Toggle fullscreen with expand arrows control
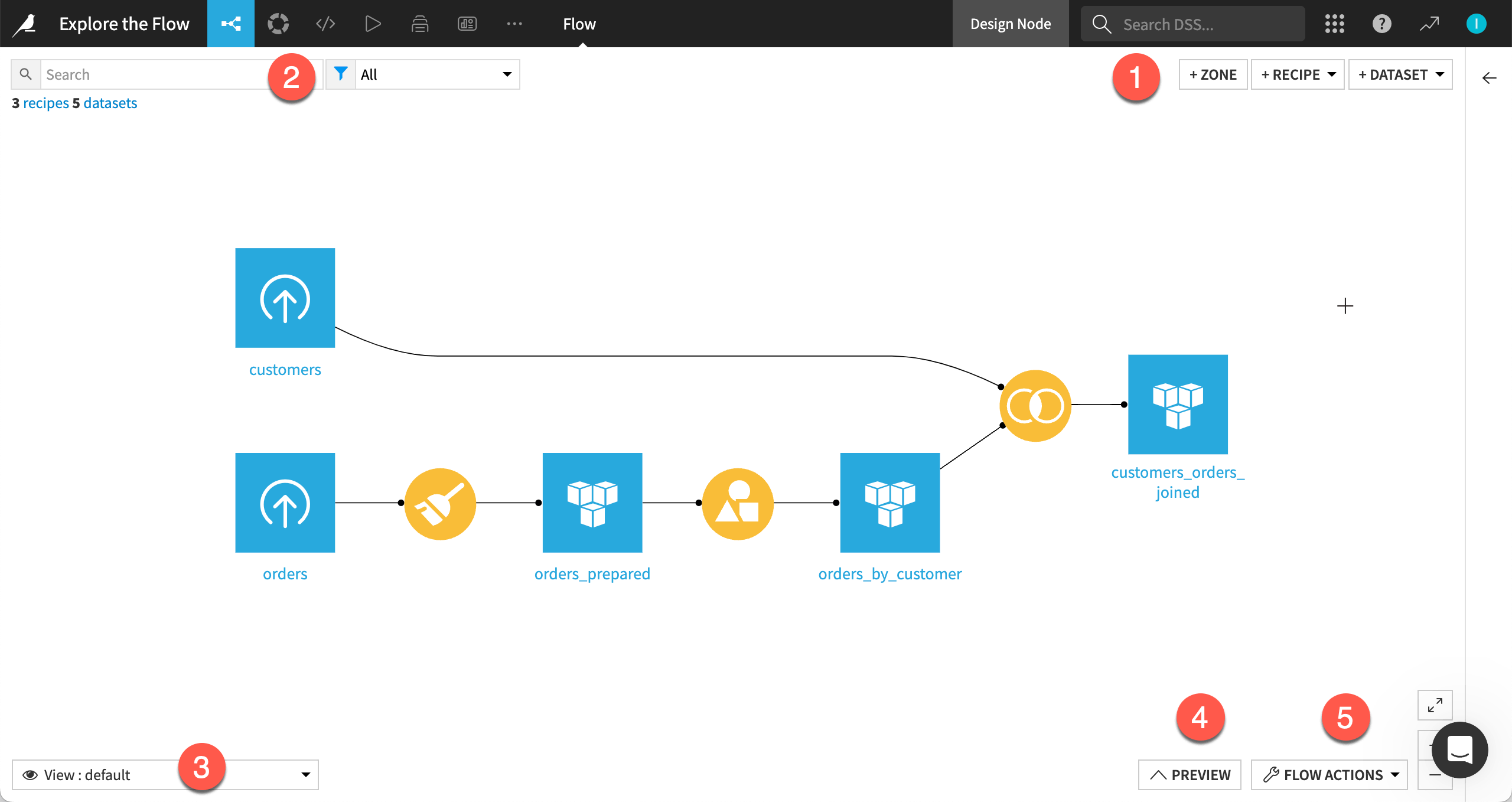This screenshot has width=1512, height=802. (1434, 705)
